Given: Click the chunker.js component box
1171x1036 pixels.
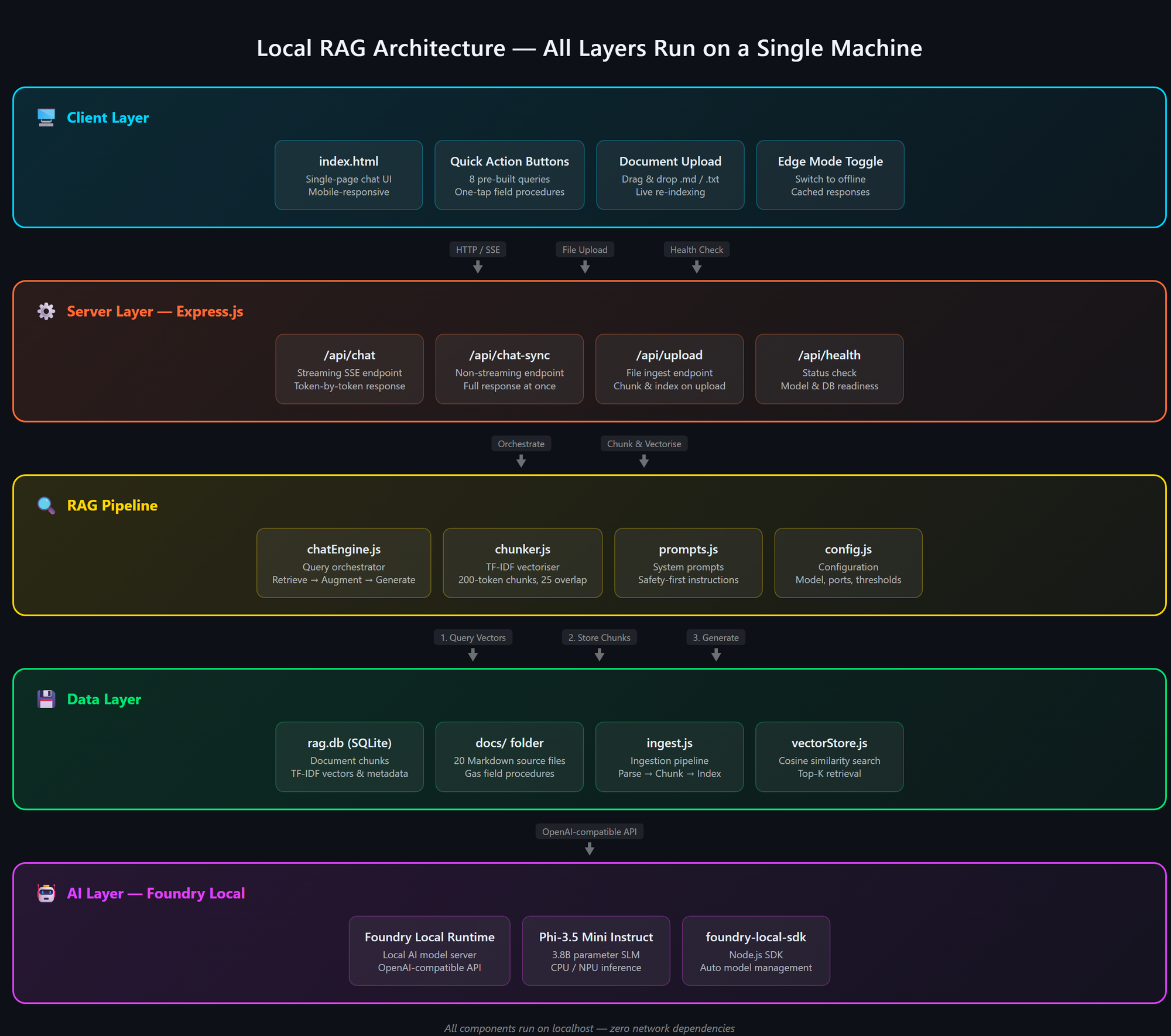Looking at the screenshot, I should [522, 562].
